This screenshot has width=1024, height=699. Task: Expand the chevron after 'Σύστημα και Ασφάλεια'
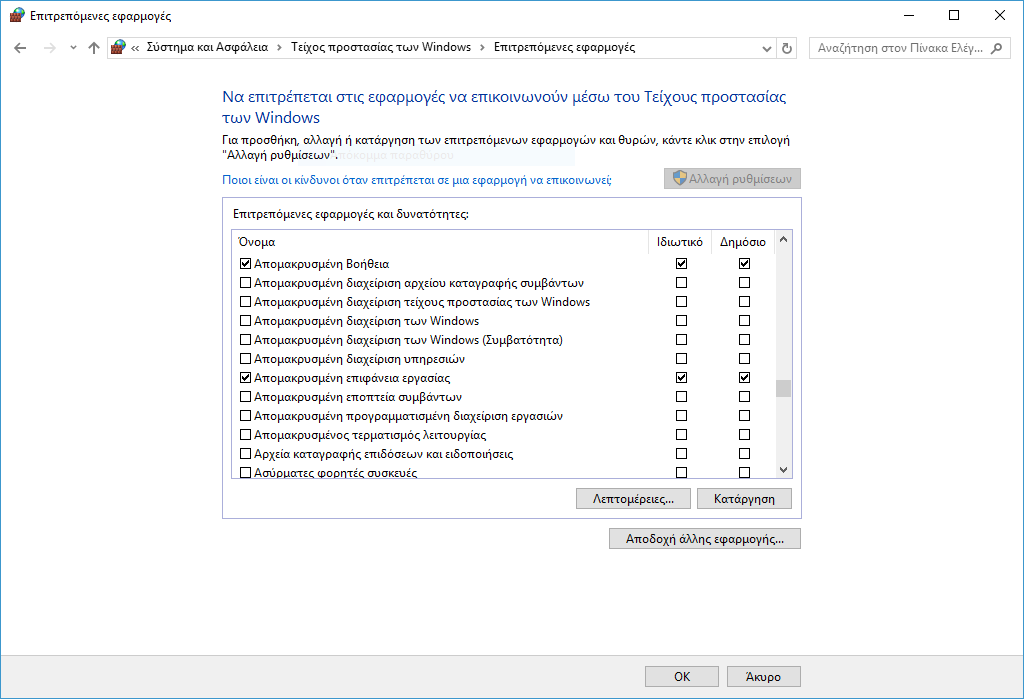click(x=280, y=48)
